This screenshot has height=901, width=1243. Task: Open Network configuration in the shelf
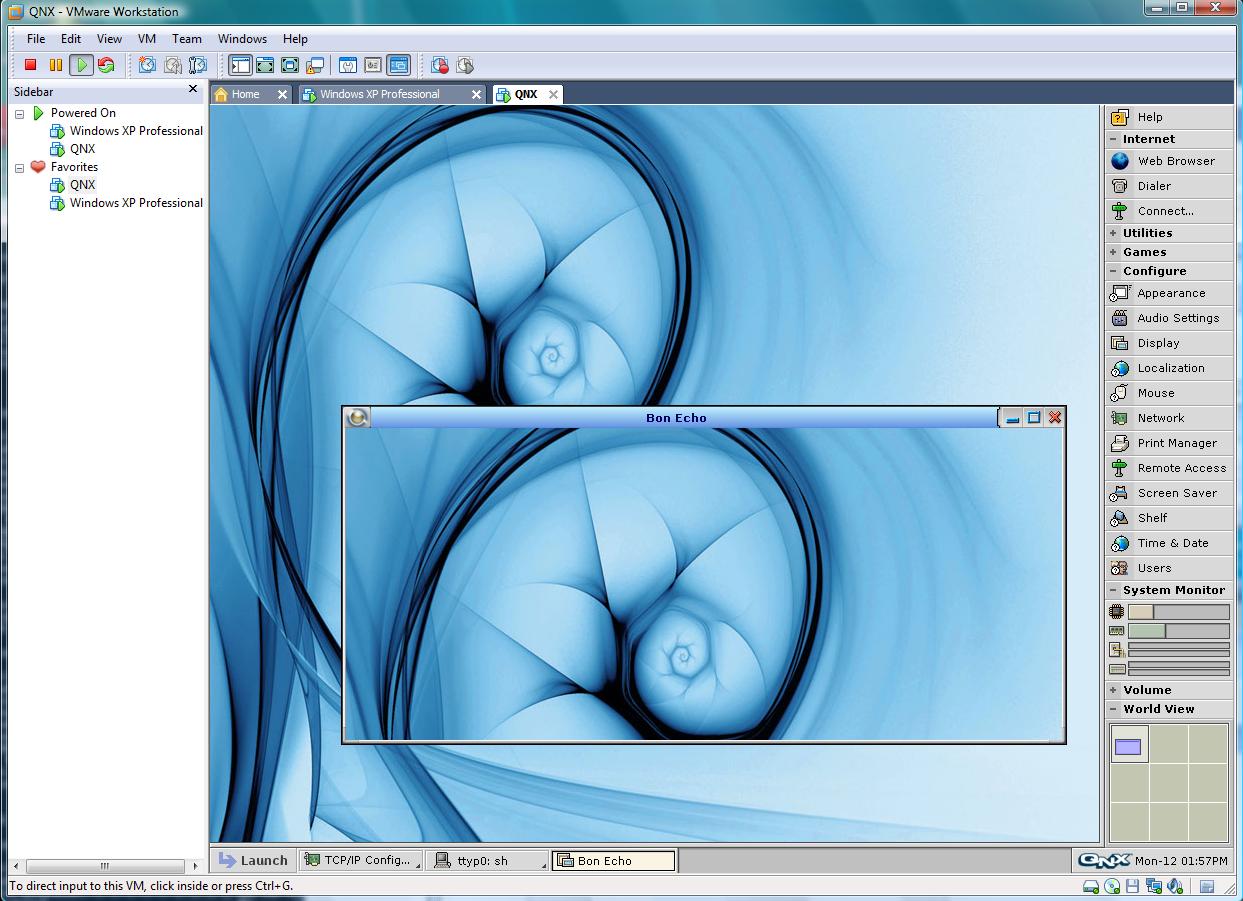pyautogui.click(x=1160, y=418)
